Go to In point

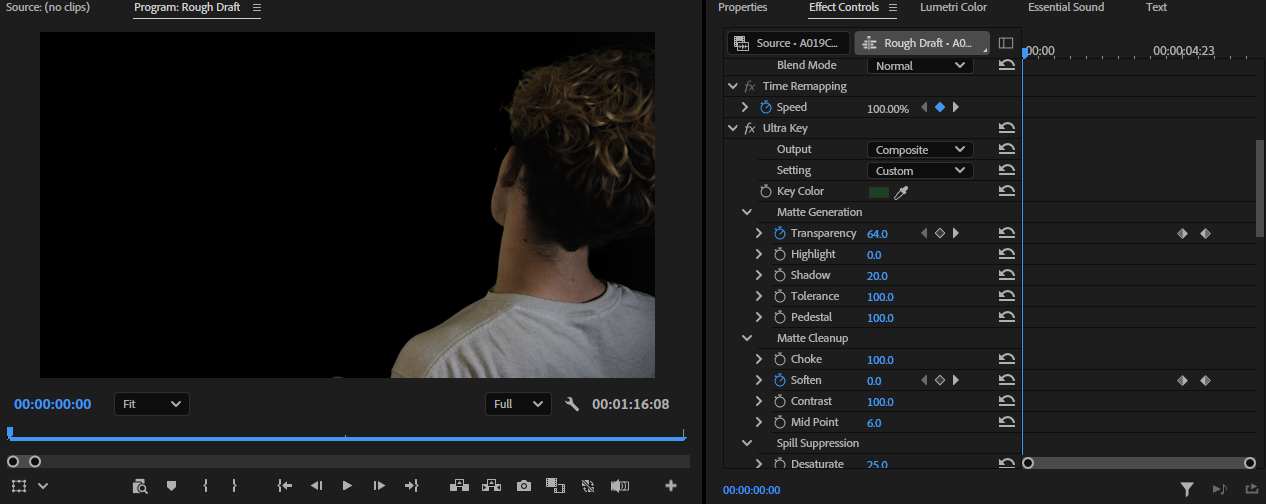[285, 486]
